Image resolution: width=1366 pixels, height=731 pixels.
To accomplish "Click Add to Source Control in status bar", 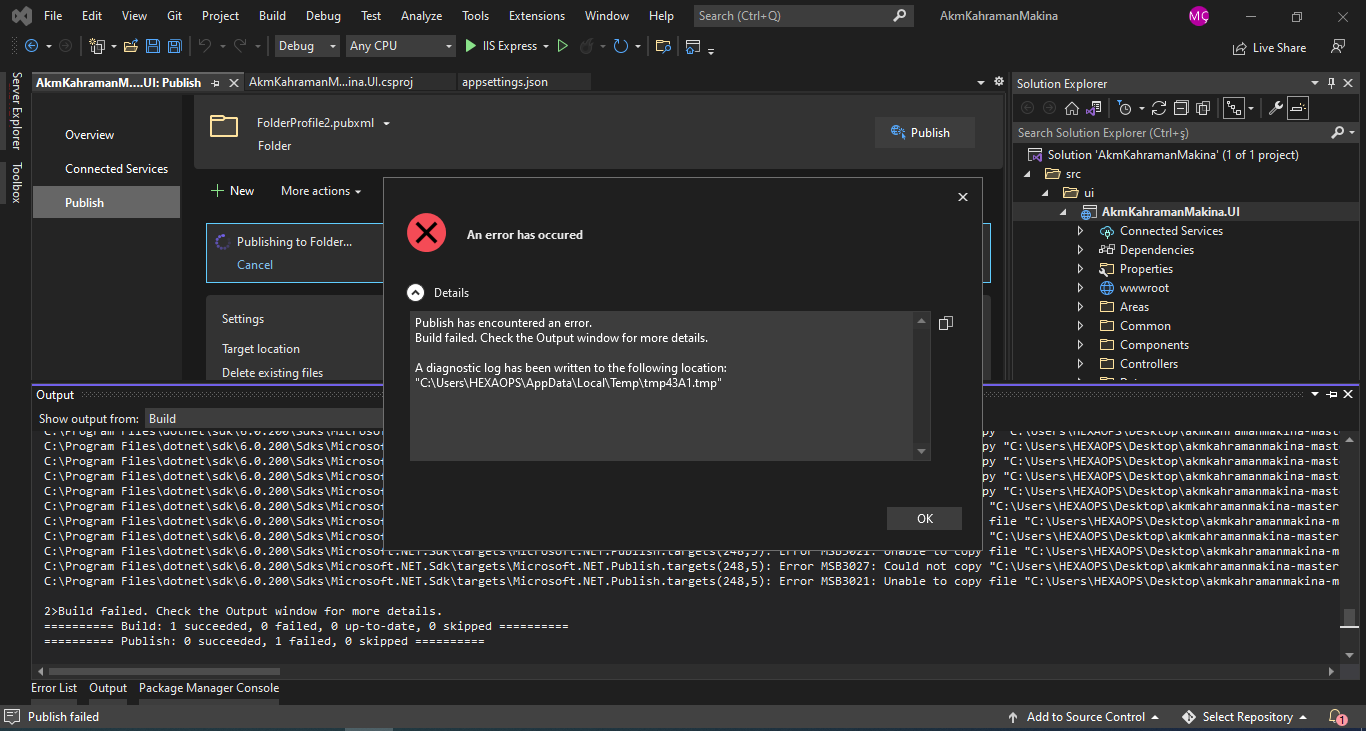I will [x=1084, y=717].
